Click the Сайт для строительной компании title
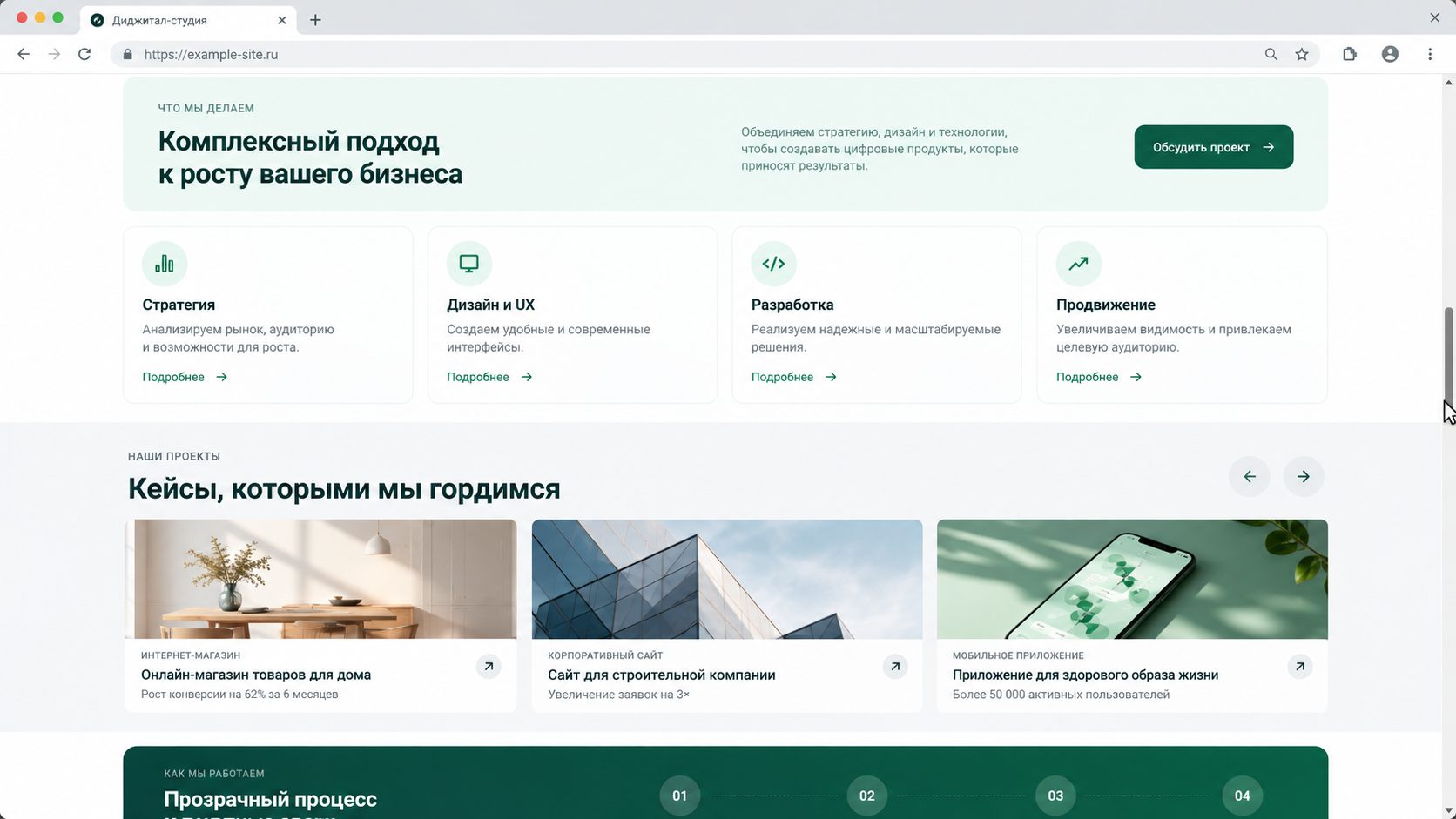 [662, 675]
